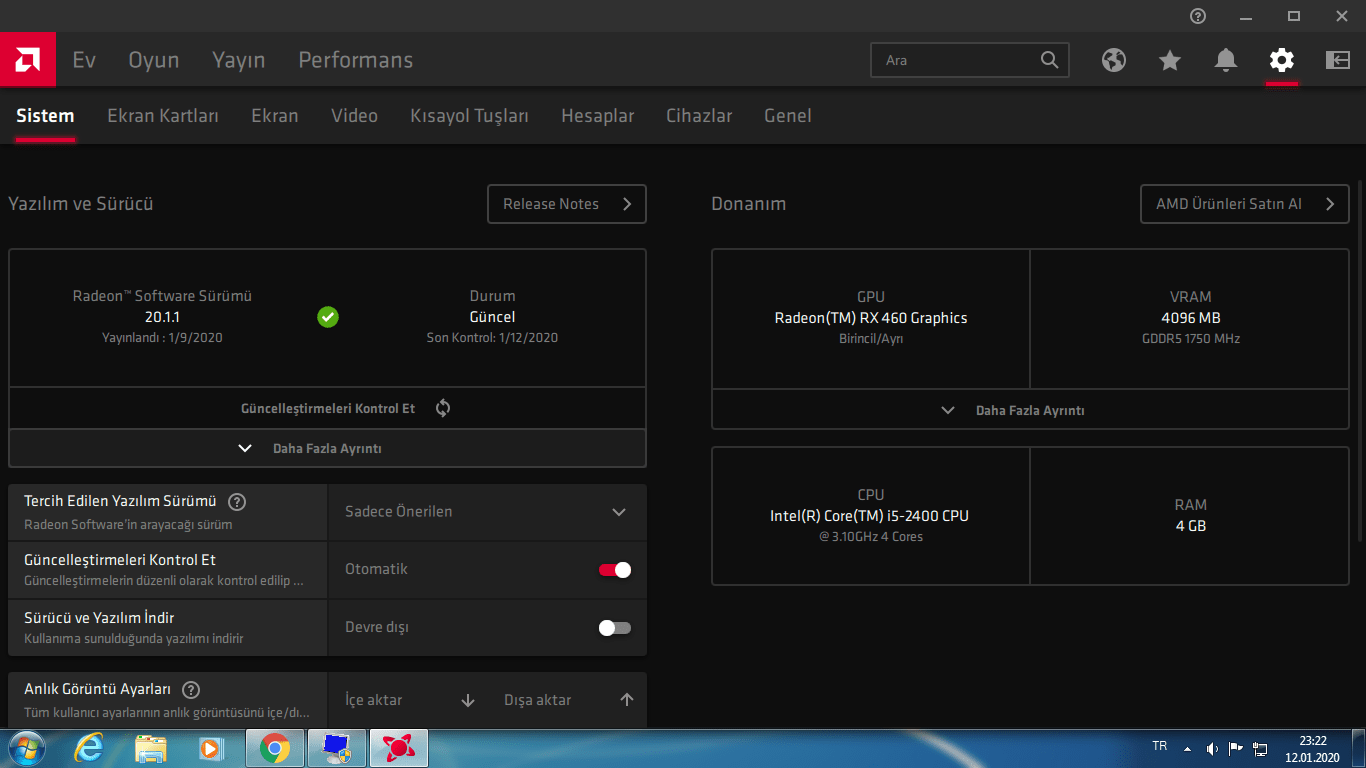
Task: Disable the automatic update check toggle
Action: [615, 570]
